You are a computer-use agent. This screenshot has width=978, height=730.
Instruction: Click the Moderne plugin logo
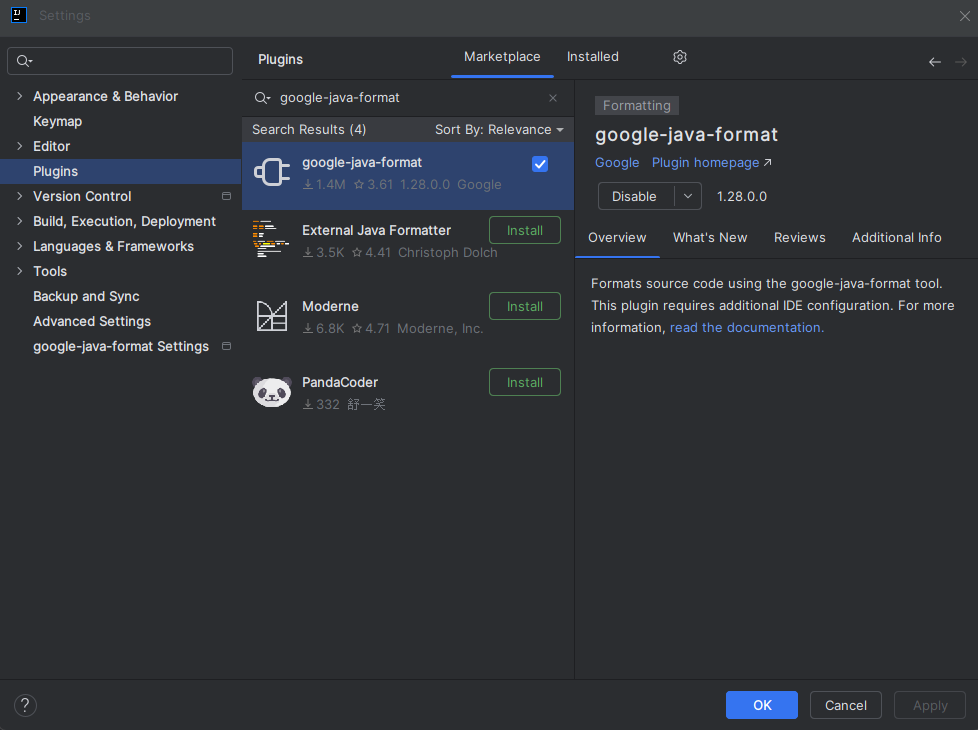point(272,315)
